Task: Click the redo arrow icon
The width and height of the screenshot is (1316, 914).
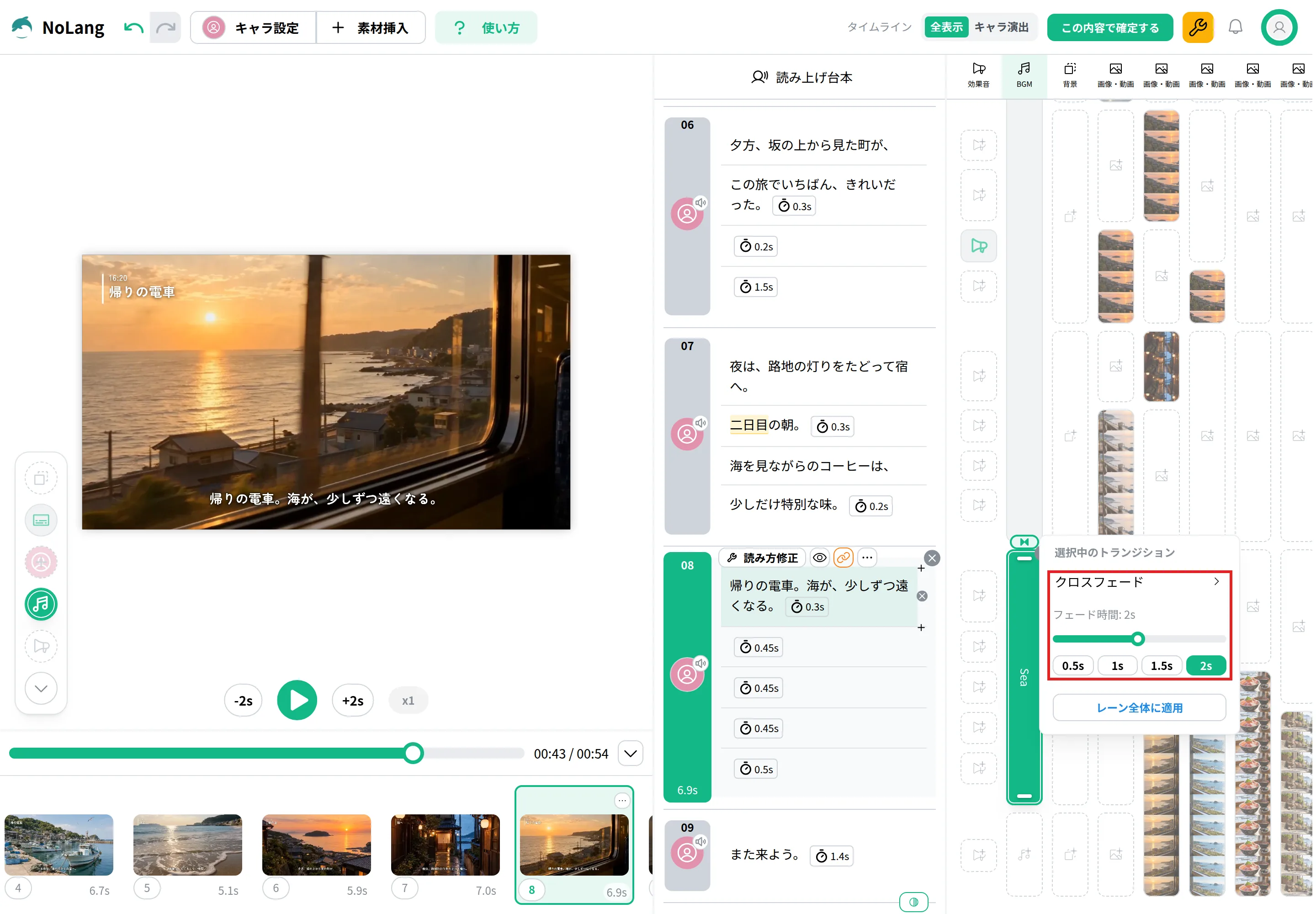Action: pos(165,27)
